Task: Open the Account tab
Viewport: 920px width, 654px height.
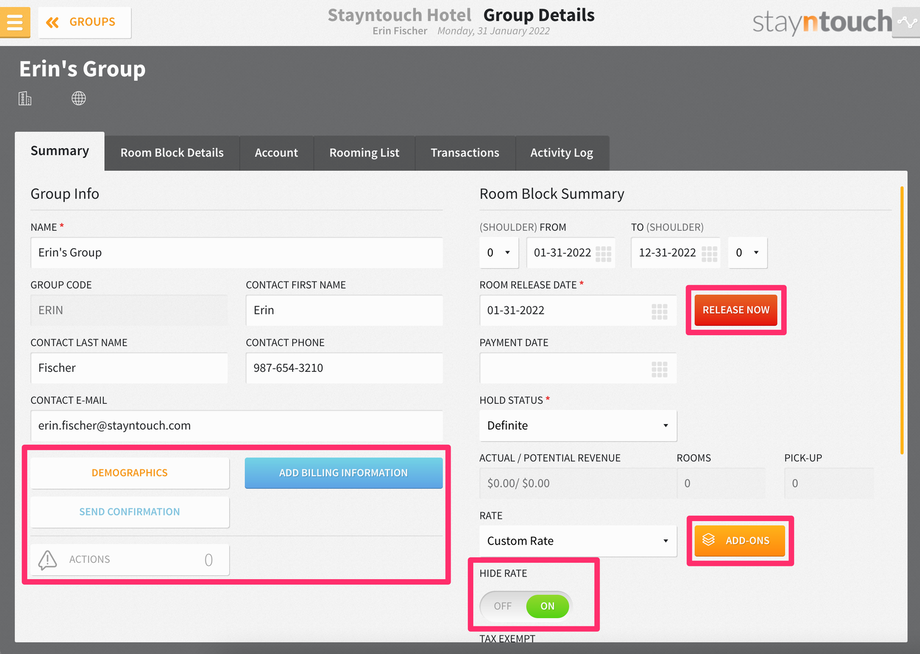Action: (x=276, y=153)
